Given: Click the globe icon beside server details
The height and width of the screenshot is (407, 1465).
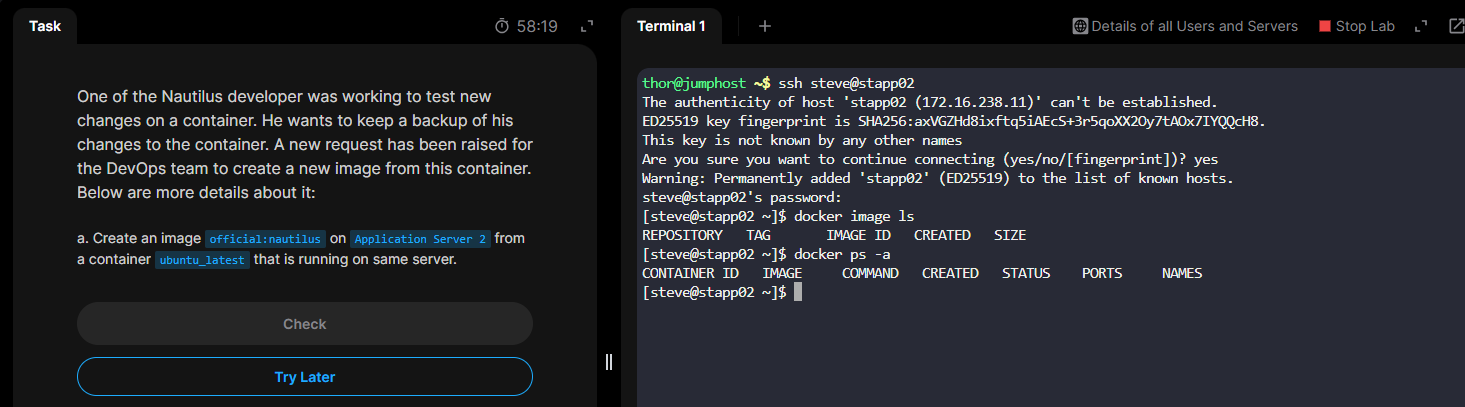Looking at the screenshot, I should (1079, 27).
